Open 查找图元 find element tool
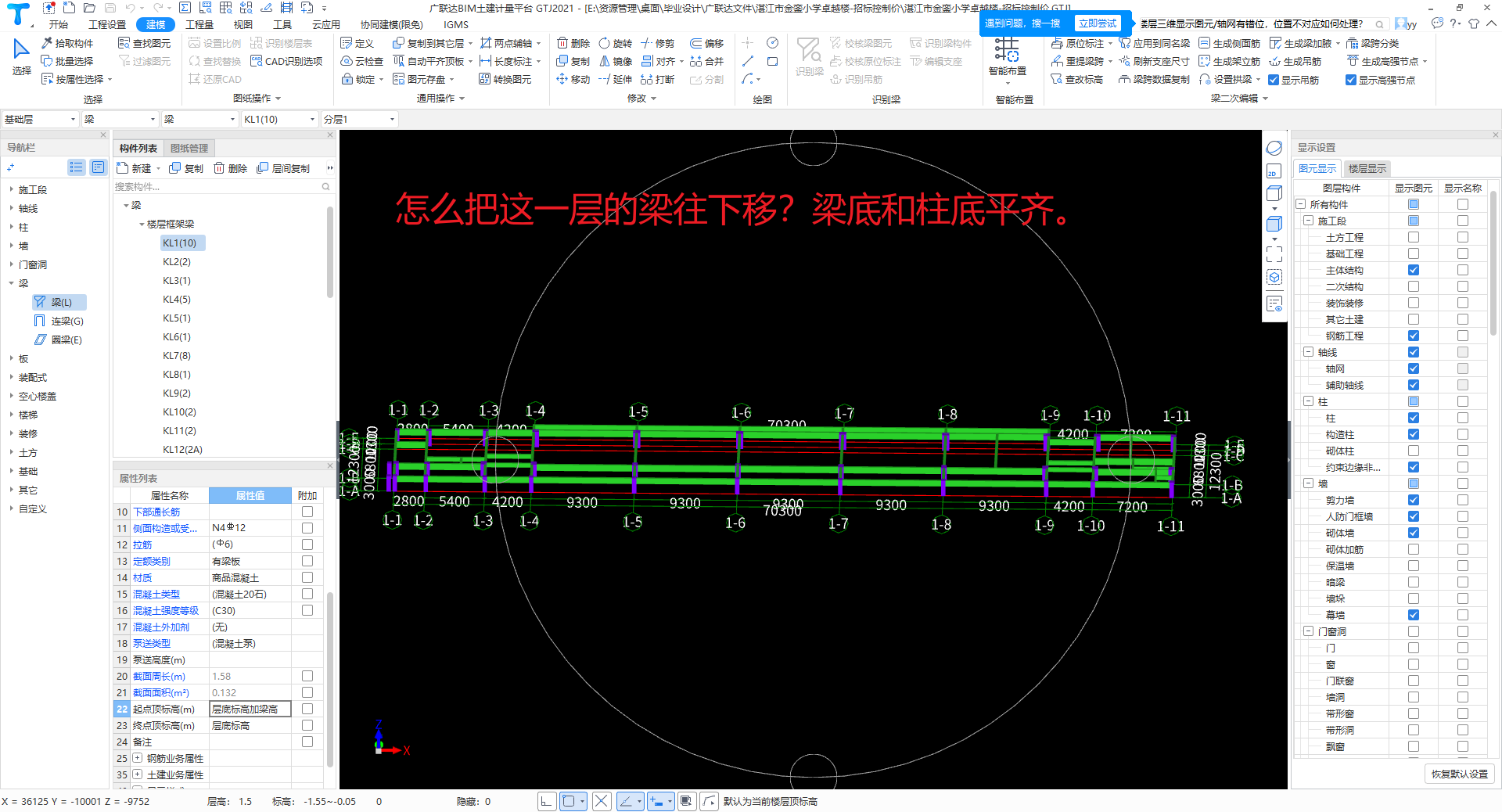1502x812 pixels. coord(144,43)
